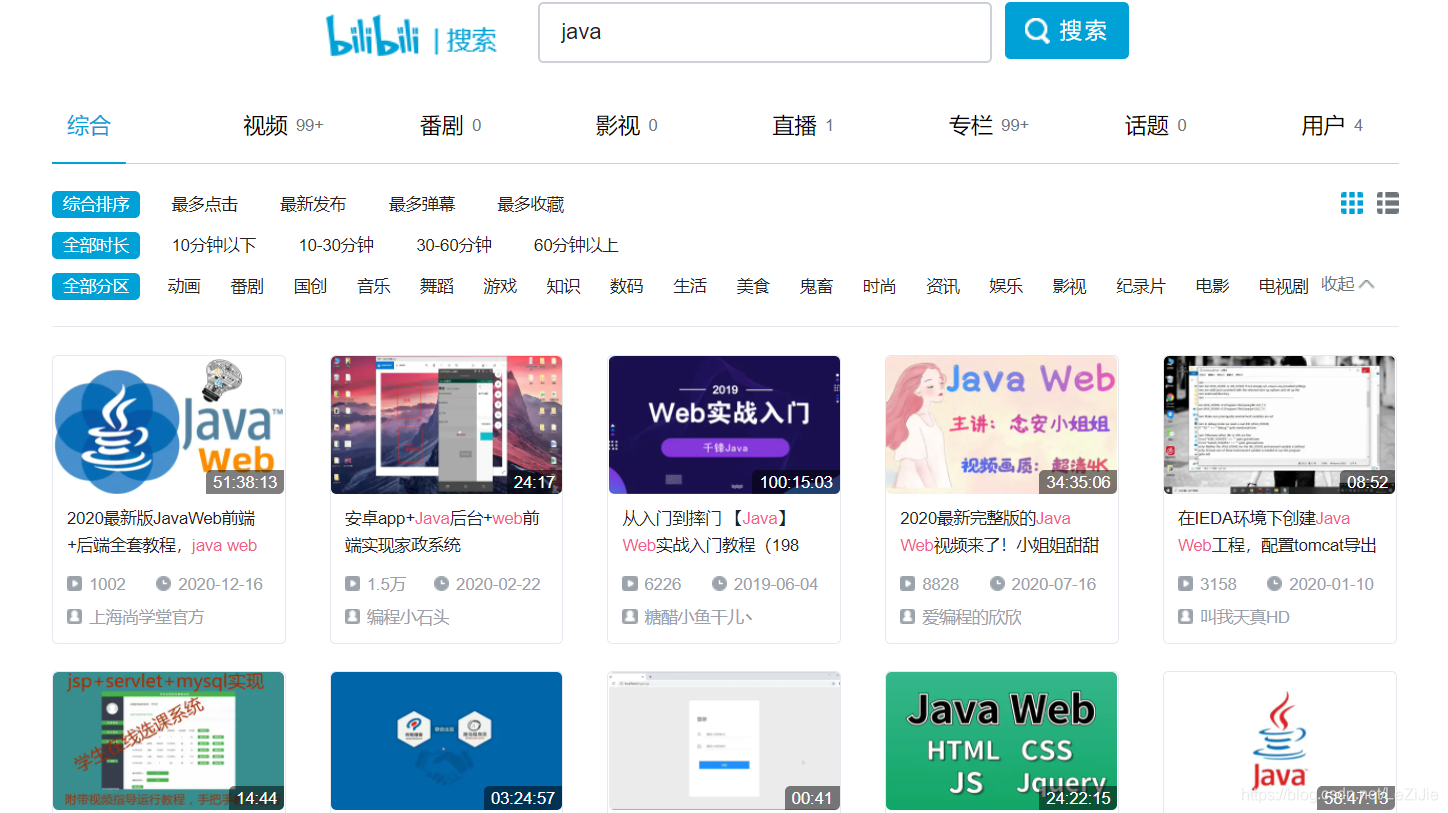This screenshot has height=813, width=1448.
Task: Click uploader icon beside 上海尚学堂官方
Action: point(75,617)
